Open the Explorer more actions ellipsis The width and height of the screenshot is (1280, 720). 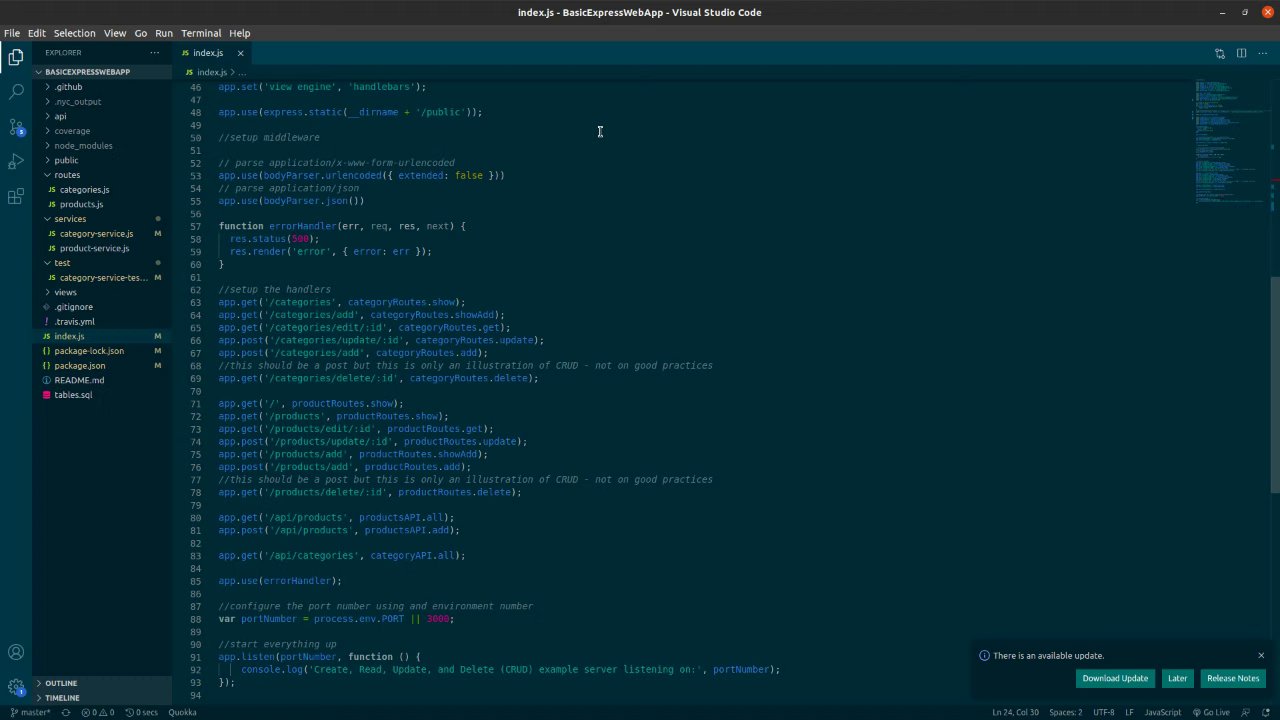click(155, 52)
